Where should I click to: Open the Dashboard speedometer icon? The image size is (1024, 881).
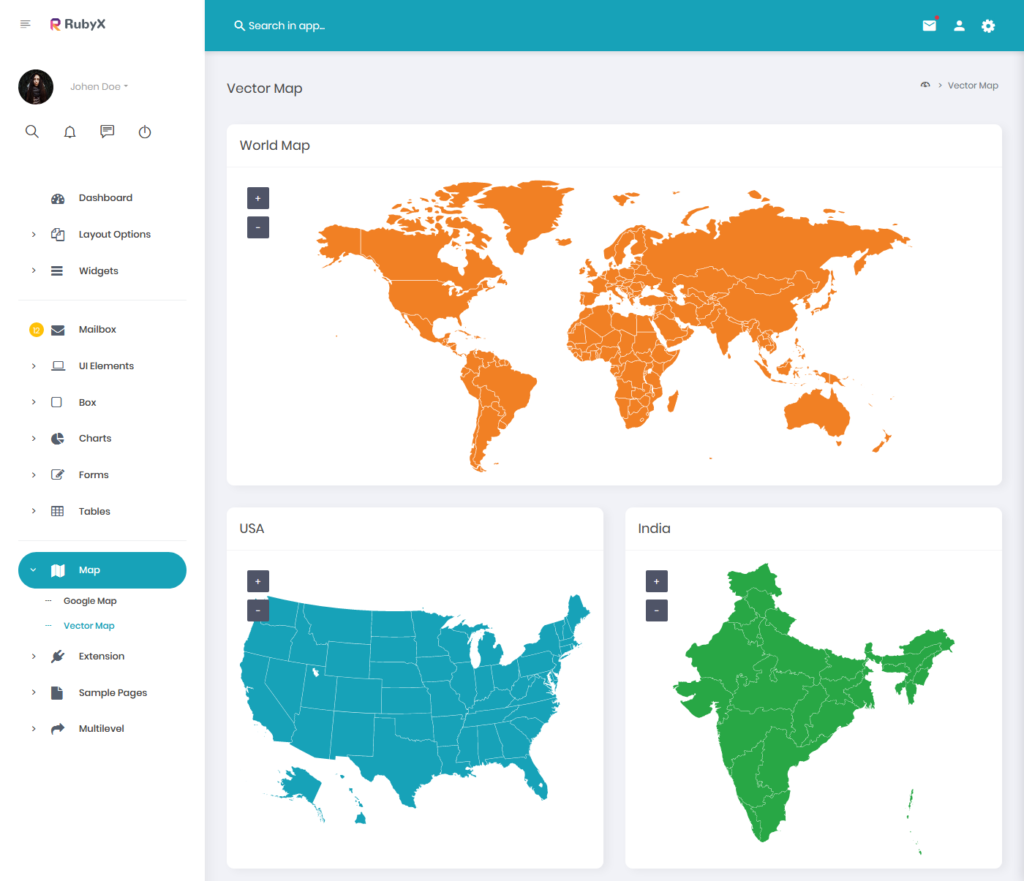point(56,197)
